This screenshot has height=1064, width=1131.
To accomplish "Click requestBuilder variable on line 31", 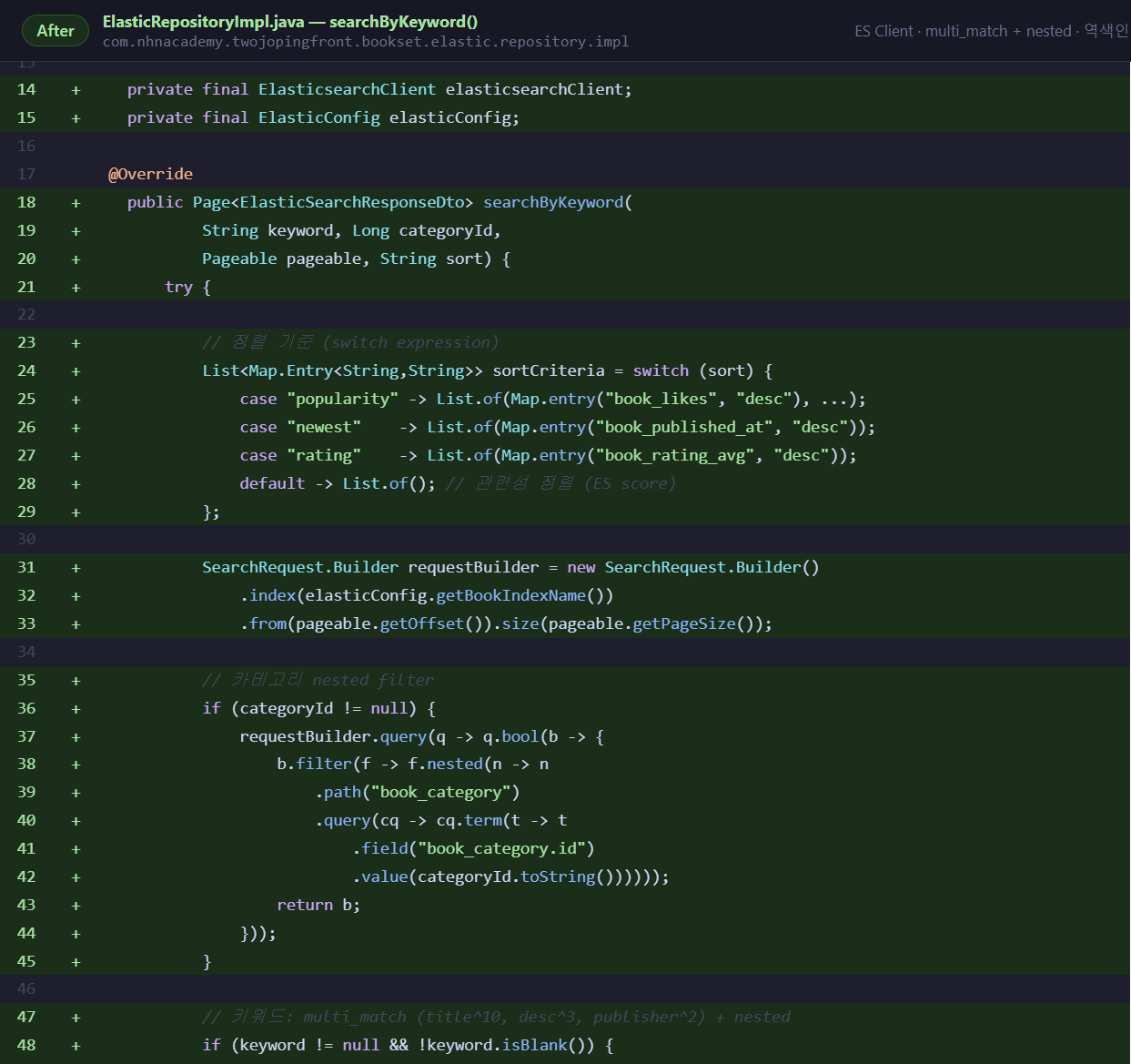I will 473,567.
